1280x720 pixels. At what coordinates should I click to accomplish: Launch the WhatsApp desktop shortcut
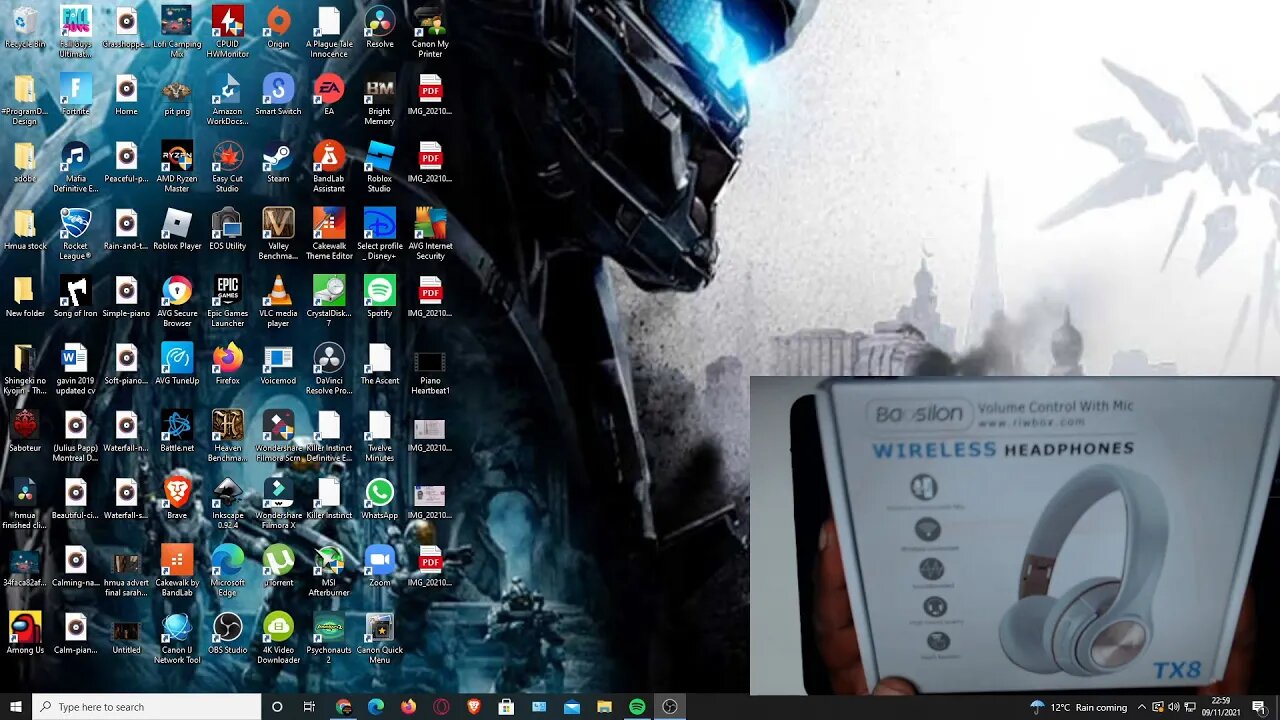pyautogui.click(x=379, y=498)
